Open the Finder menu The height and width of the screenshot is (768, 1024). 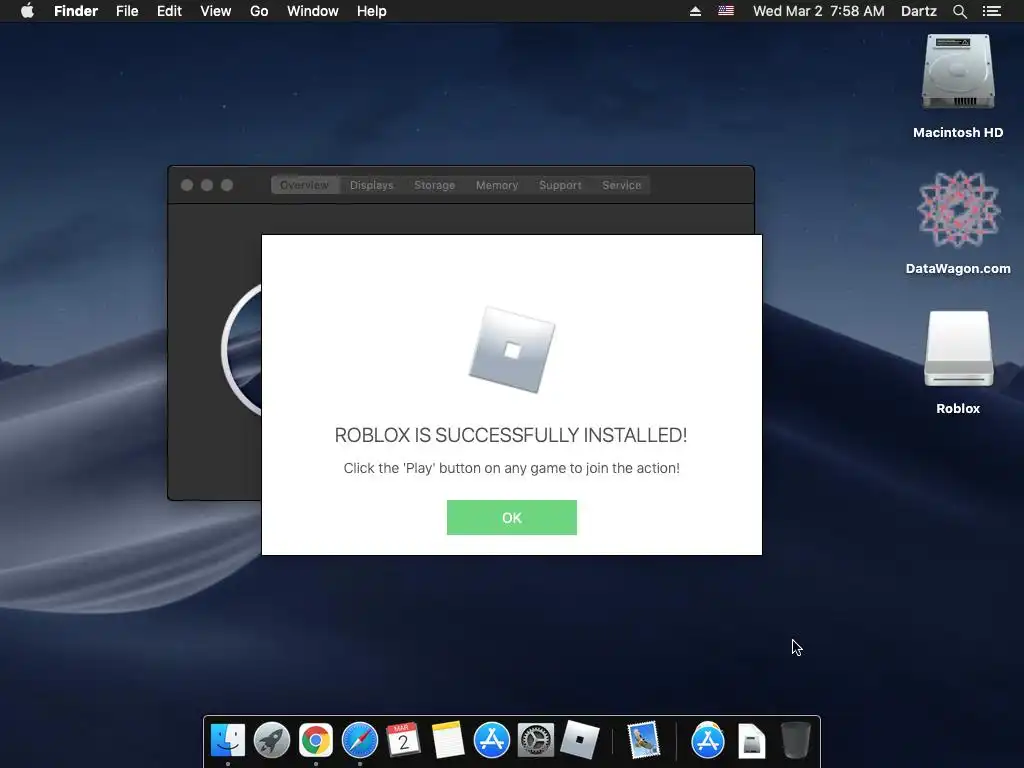(76, 11)
